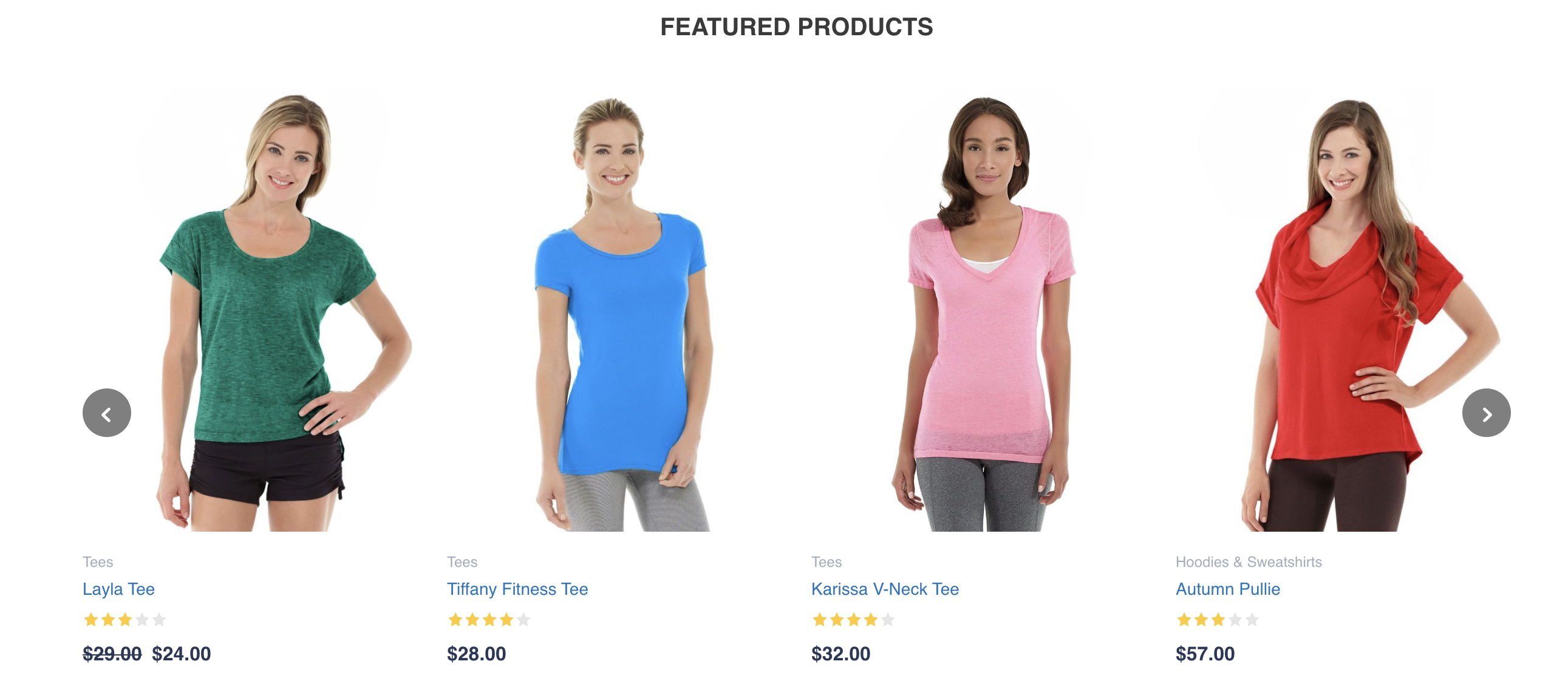Click the $57.00 price of Autumn Pullie
Image resolution: width=1568 pixels, height=698 pixels.
coord(1205,654)
